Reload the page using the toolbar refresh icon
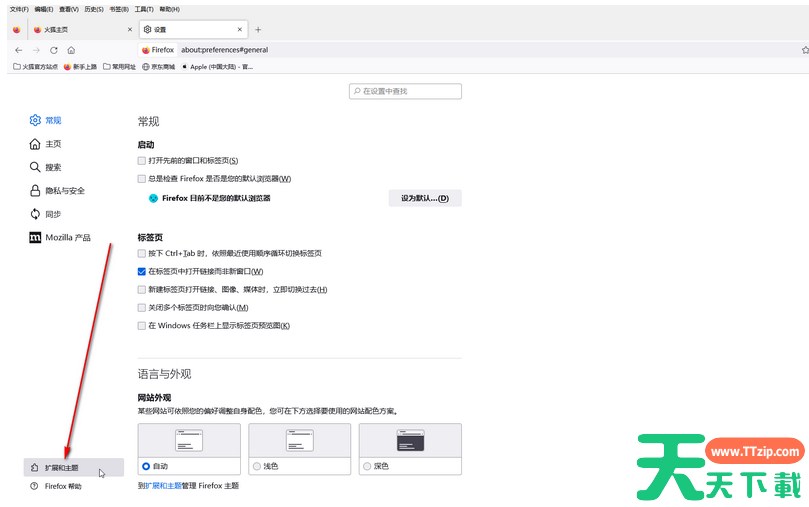 [x=54, y=49]
